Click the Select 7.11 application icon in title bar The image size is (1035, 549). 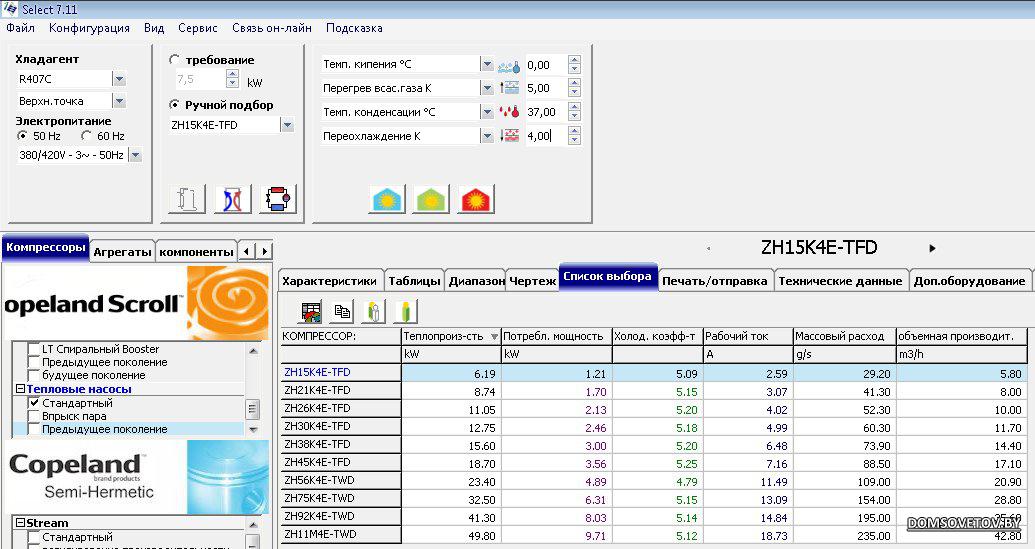(x=10, y=9)
